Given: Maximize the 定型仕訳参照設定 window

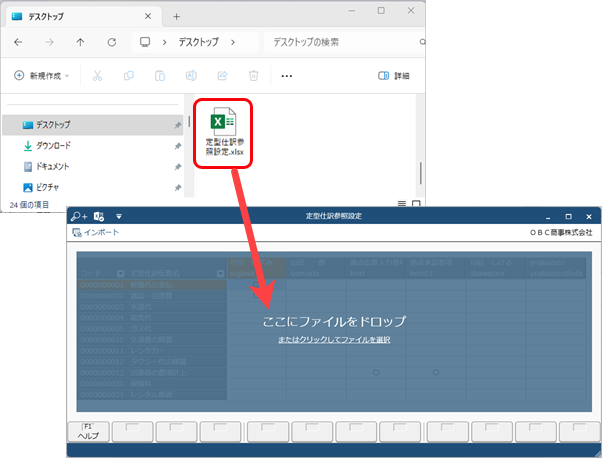Looking at the screenshot, I should (569, 217).
